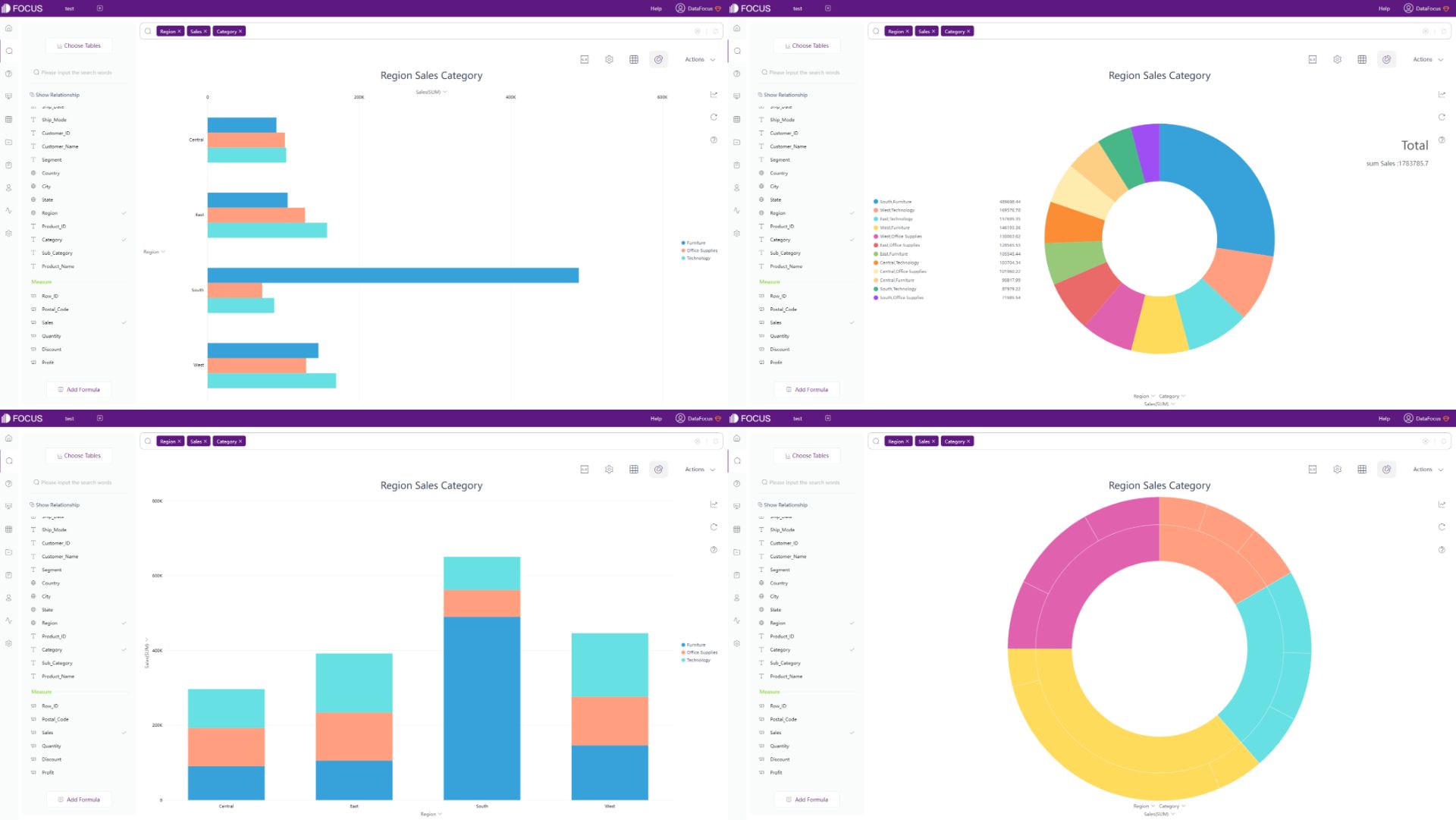Open activity pulse sidebar icon in stacked column window
The image size is (1456, 820).
tap(8, 620)
